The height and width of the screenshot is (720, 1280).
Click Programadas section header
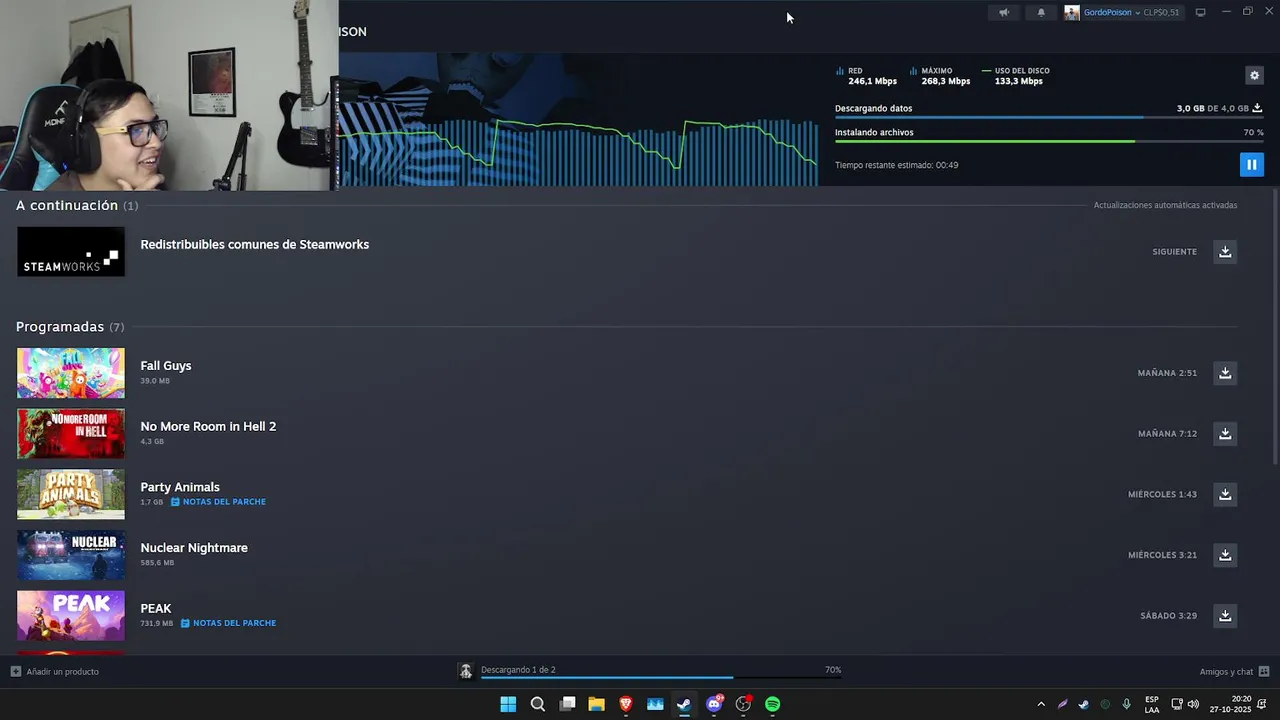[70, 327]
